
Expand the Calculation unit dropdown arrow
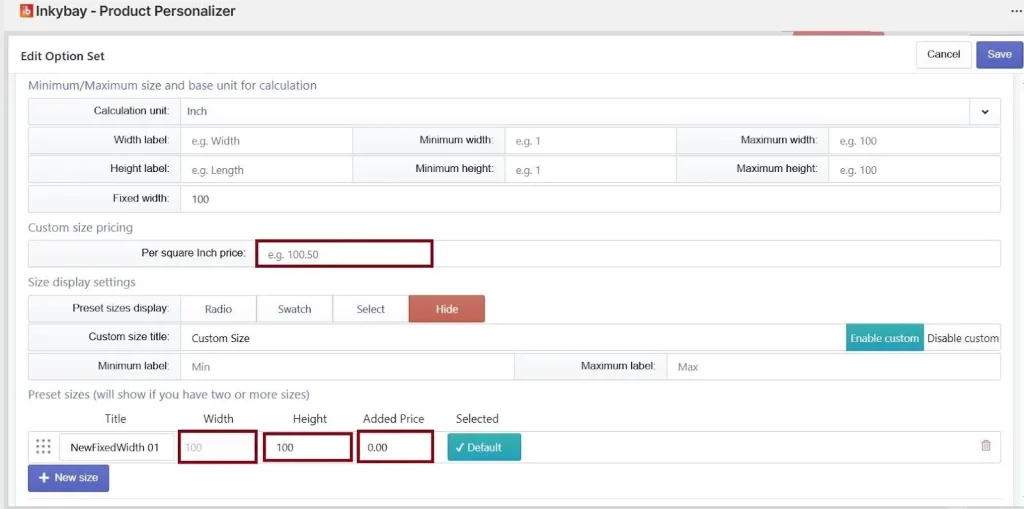pyautogui.click(x=984, y=112)
